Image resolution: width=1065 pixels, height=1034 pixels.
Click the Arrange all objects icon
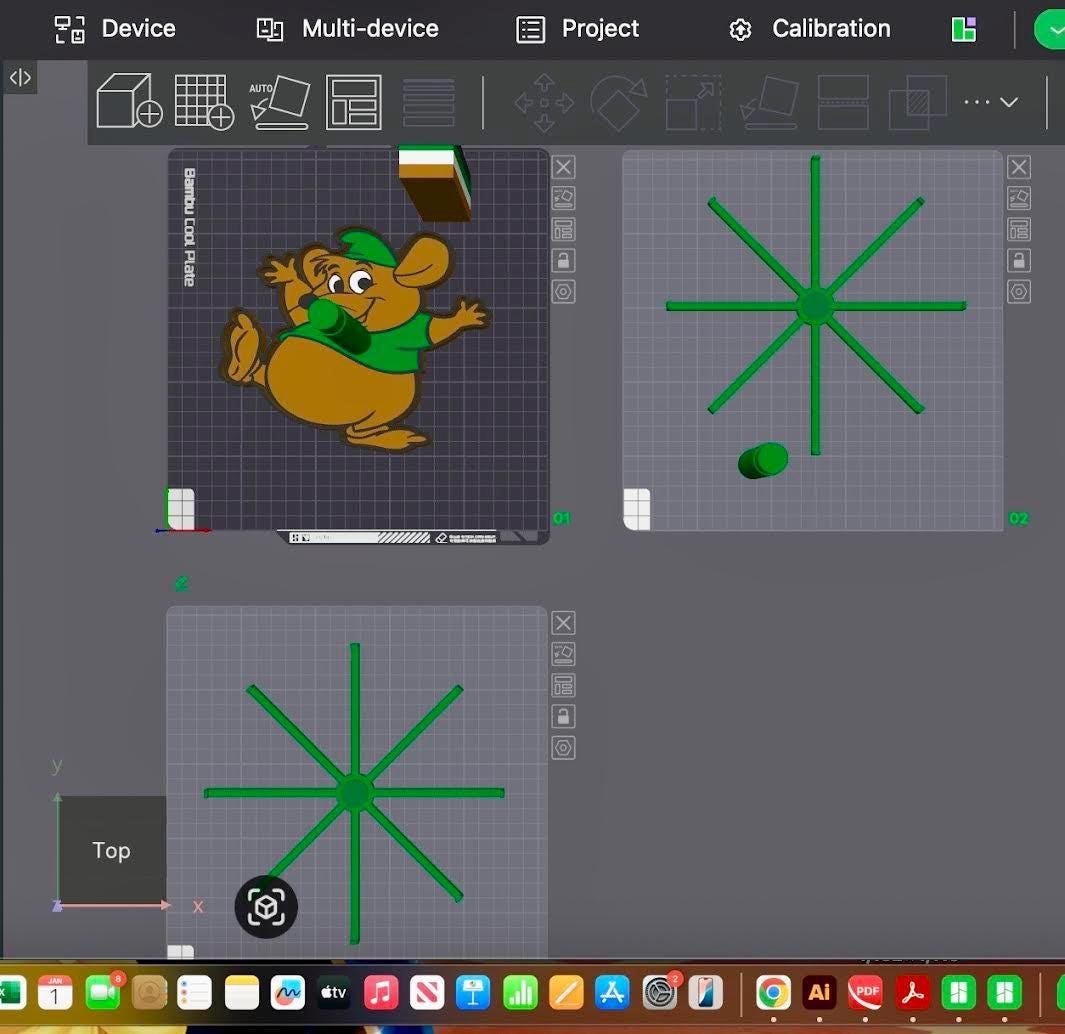354,102
